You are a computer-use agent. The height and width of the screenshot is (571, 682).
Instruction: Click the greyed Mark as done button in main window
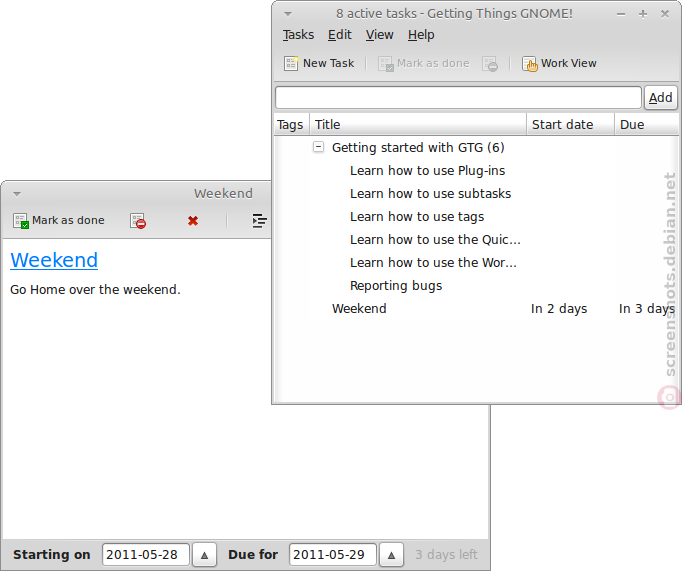[424, 63]
